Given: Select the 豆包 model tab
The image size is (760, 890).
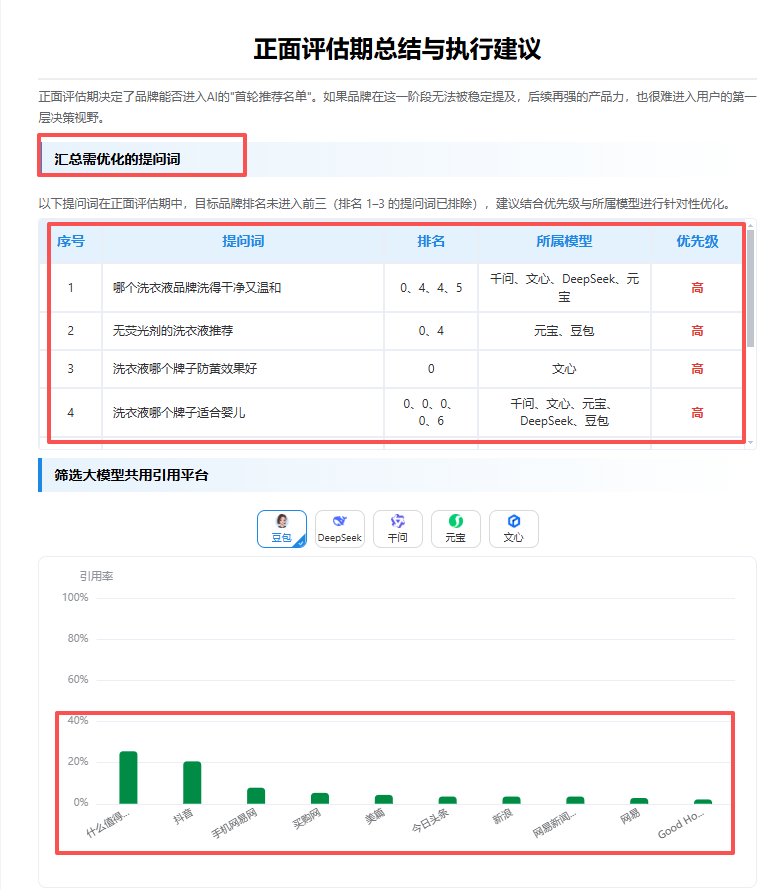Looking at the screenshot, I should click(282, 529).
